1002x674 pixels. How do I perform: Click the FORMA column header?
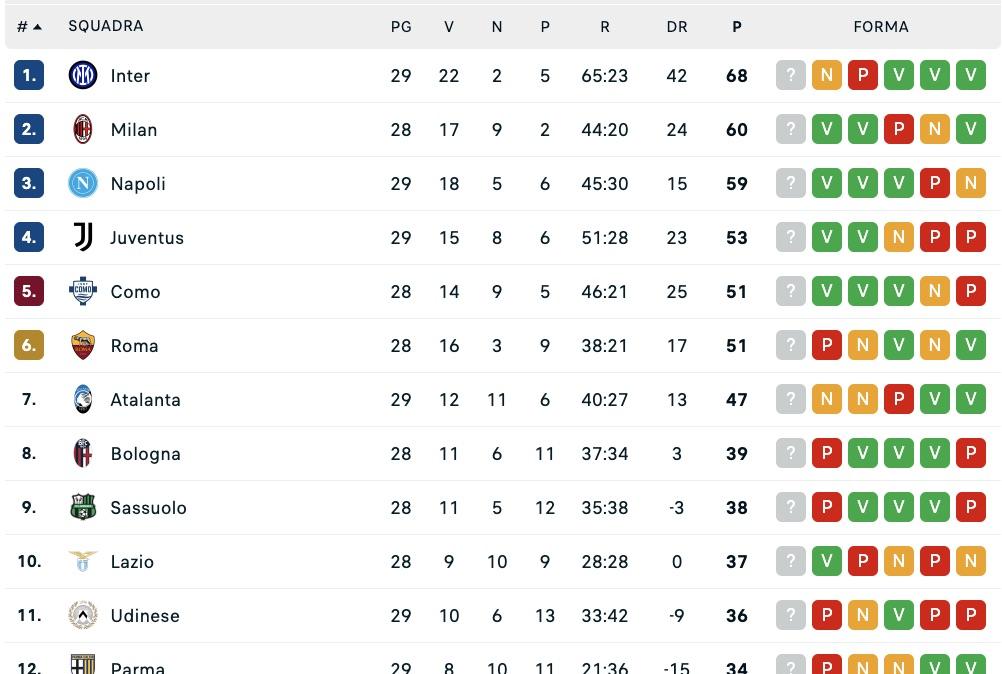click(x=880, y=26)
